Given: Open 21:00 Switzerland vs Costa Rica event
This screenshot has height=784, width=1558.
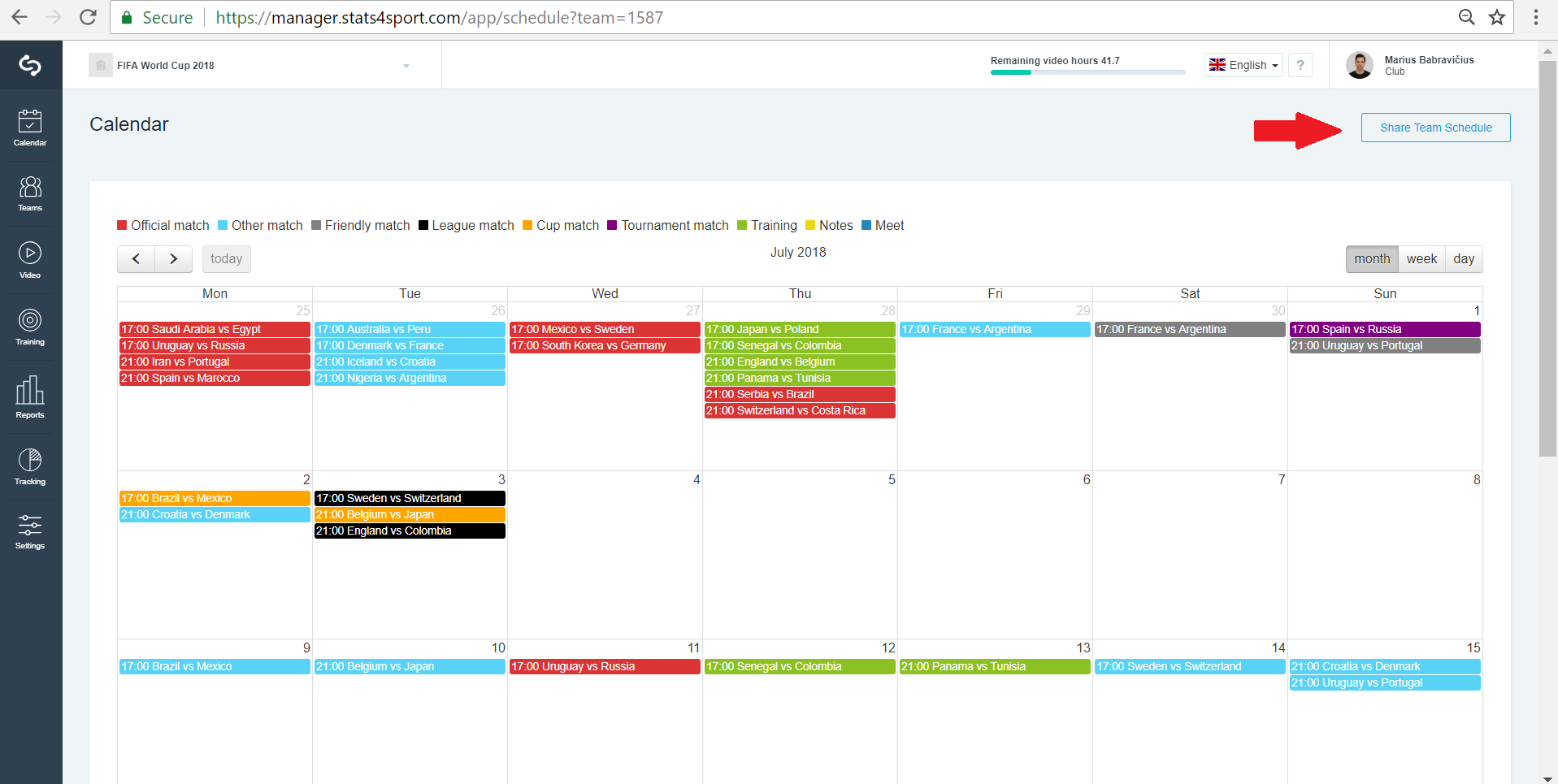Looking at the screenshot, I should 800,410.
